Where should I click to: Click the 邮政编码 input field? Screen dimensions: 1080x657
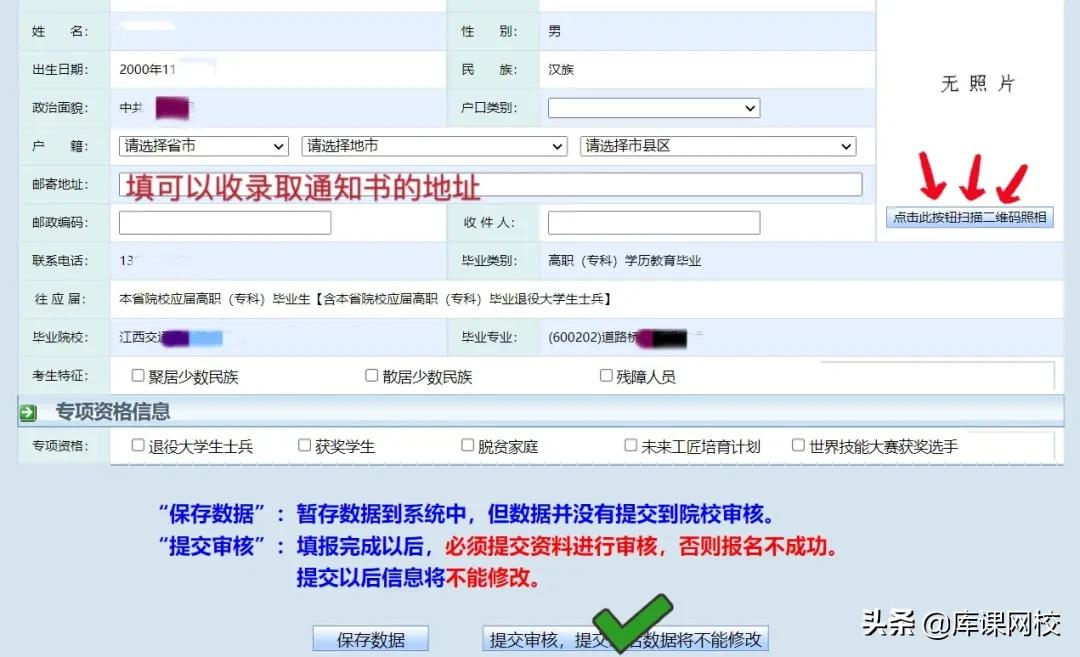click(x=225, y=222)
